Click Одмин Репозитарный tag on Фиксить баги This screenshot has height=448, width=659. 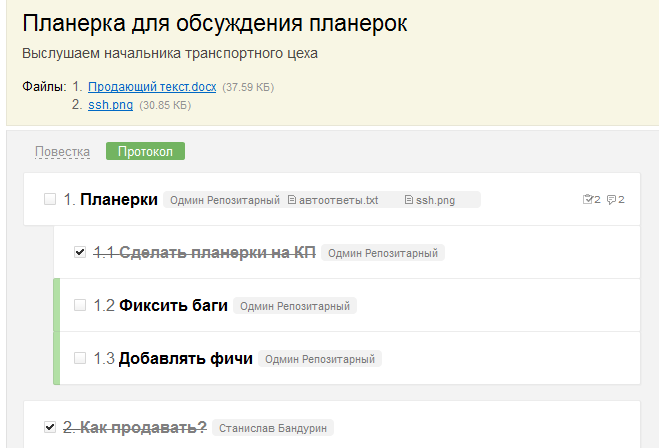(295, 306)
